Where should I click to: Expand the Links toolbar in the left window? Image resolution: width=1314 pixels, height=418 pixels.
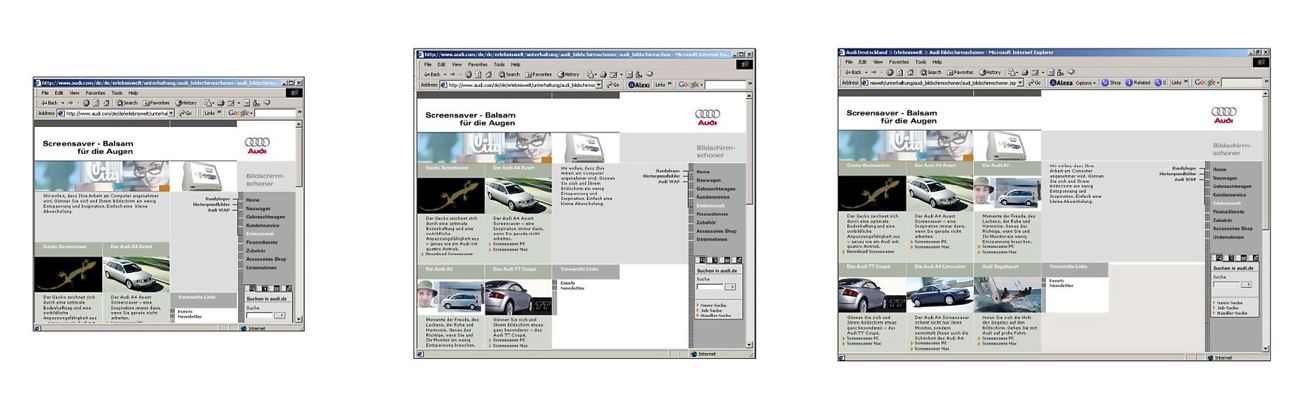point(219,113)
